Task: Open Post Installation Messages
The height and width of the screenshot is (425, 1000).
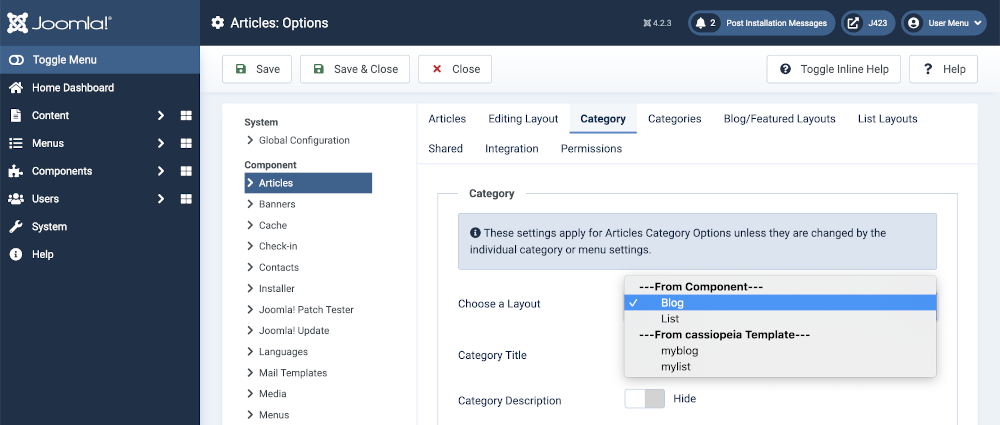Action: [x=761, y=23]
